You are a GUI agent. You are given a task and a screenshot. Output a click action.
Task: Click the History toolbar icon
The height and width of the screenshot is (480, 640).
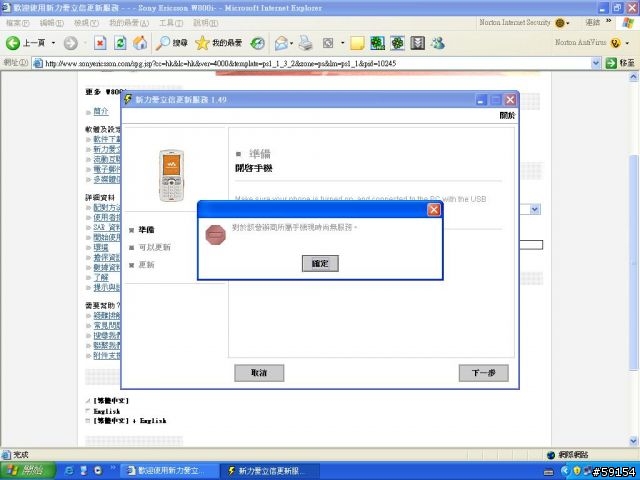pos(257,43)
